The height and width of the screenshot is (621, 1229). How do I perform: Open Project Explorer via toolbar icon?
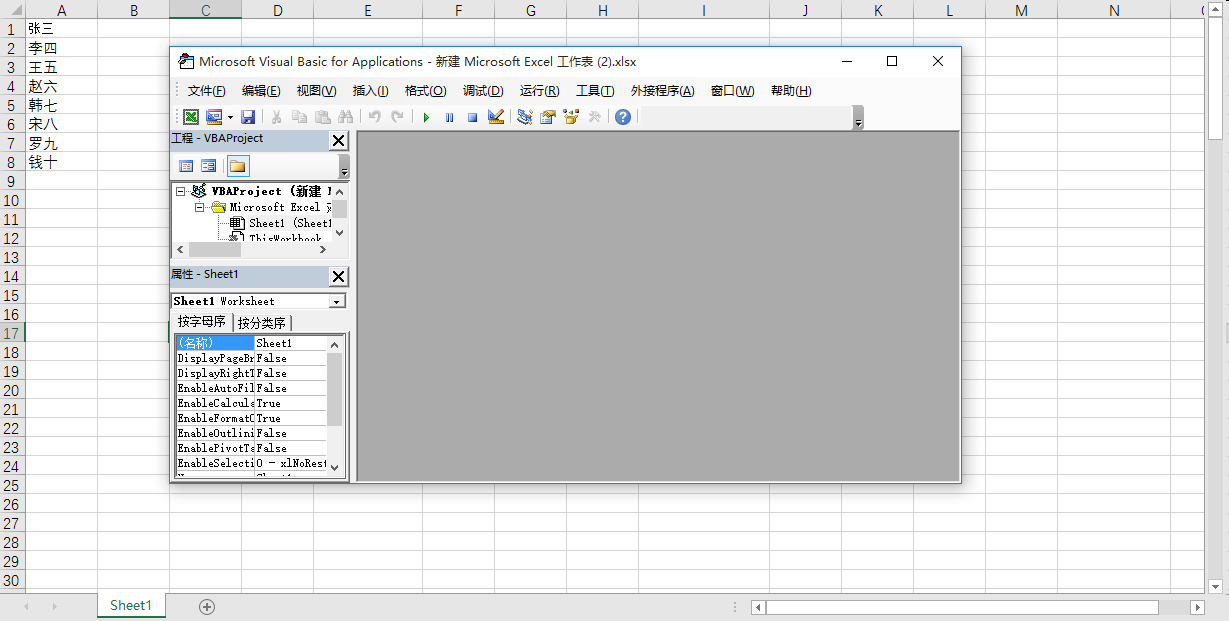click(x=525, y=117)
